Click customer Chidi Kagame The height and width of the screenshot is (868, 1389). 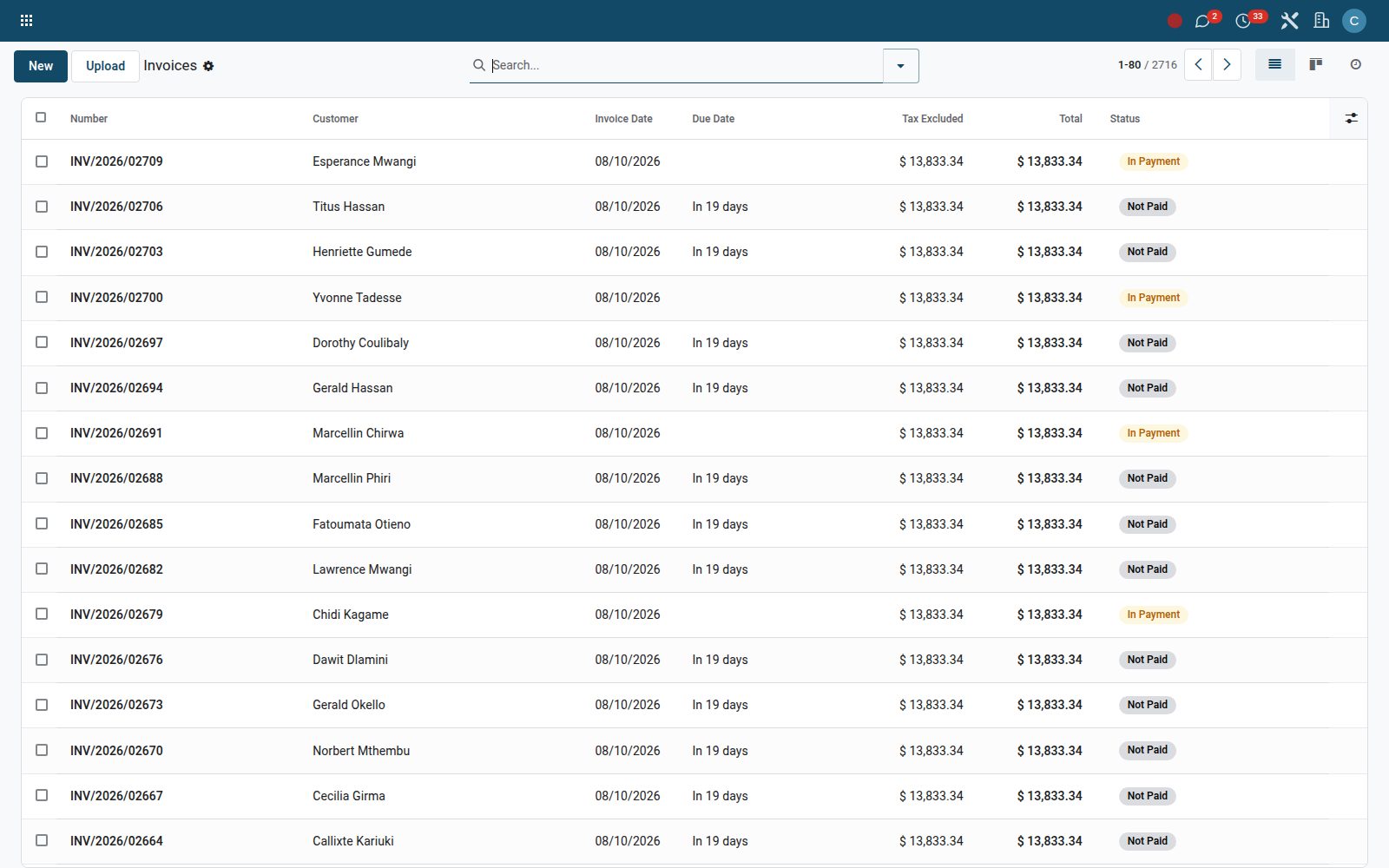coord(351,615)
